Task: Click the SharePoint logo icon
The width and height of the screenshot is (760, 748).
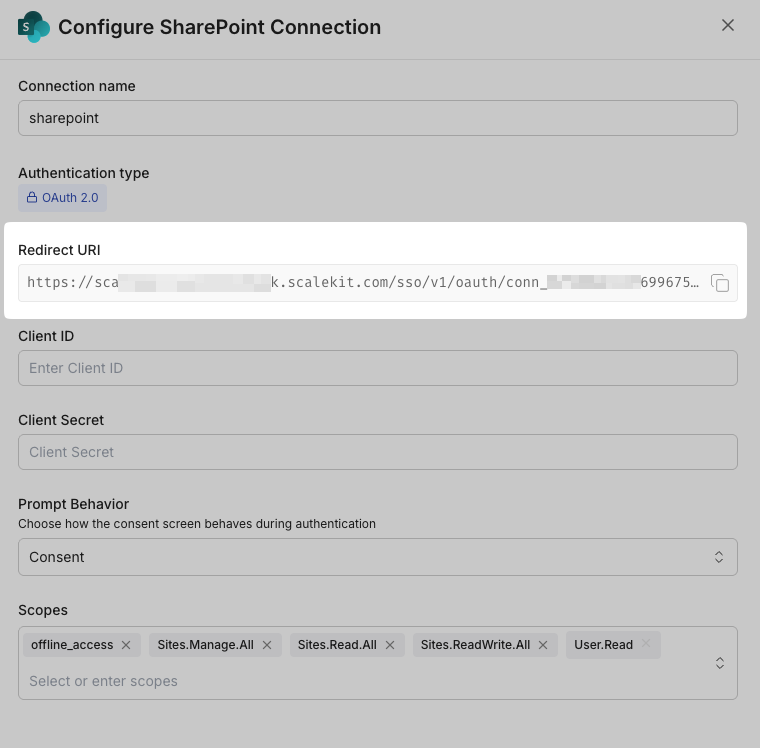Action: [x=33, y=26]
